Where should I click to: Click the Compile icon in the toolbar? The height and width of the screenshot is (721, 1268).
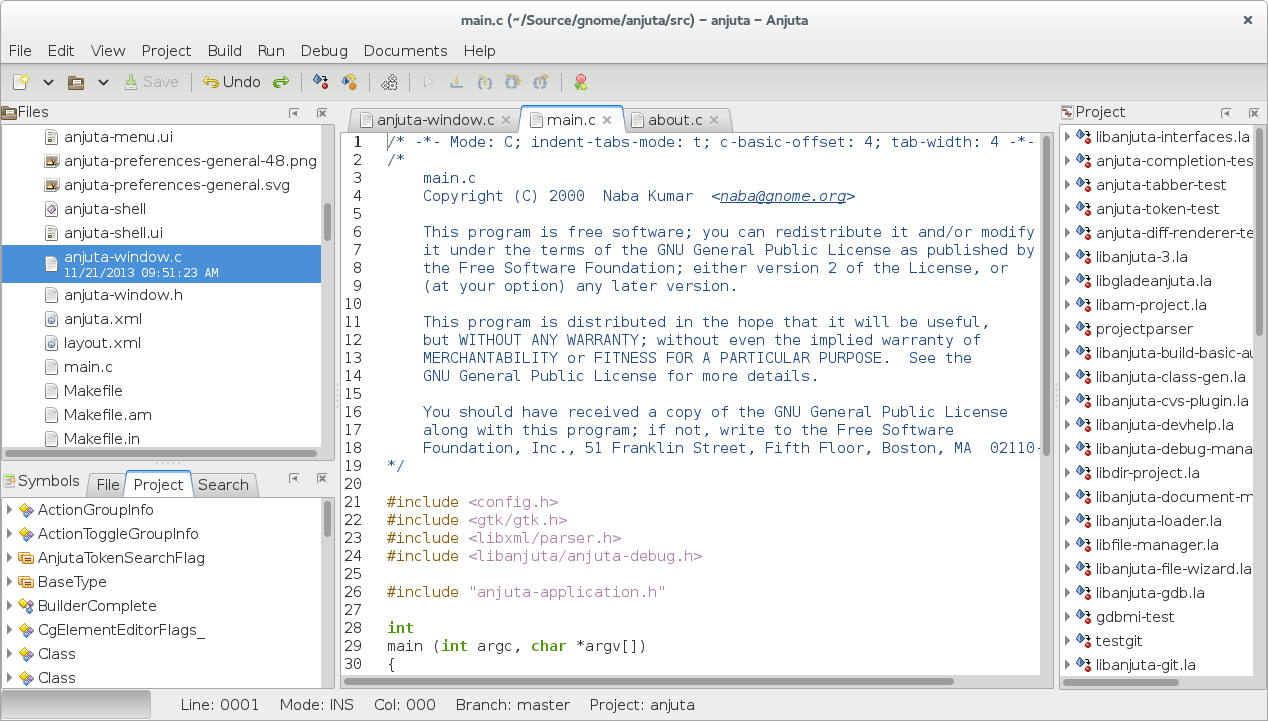(x=321, y=82)
